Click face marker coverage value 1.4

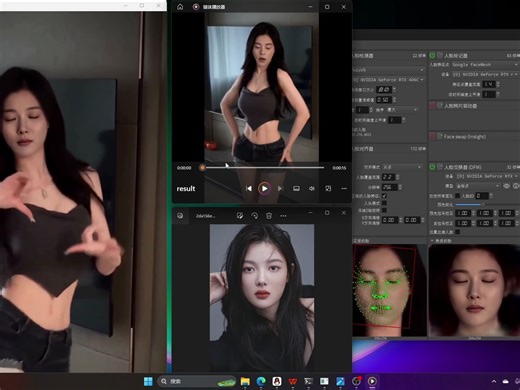[x=489, y=84]
